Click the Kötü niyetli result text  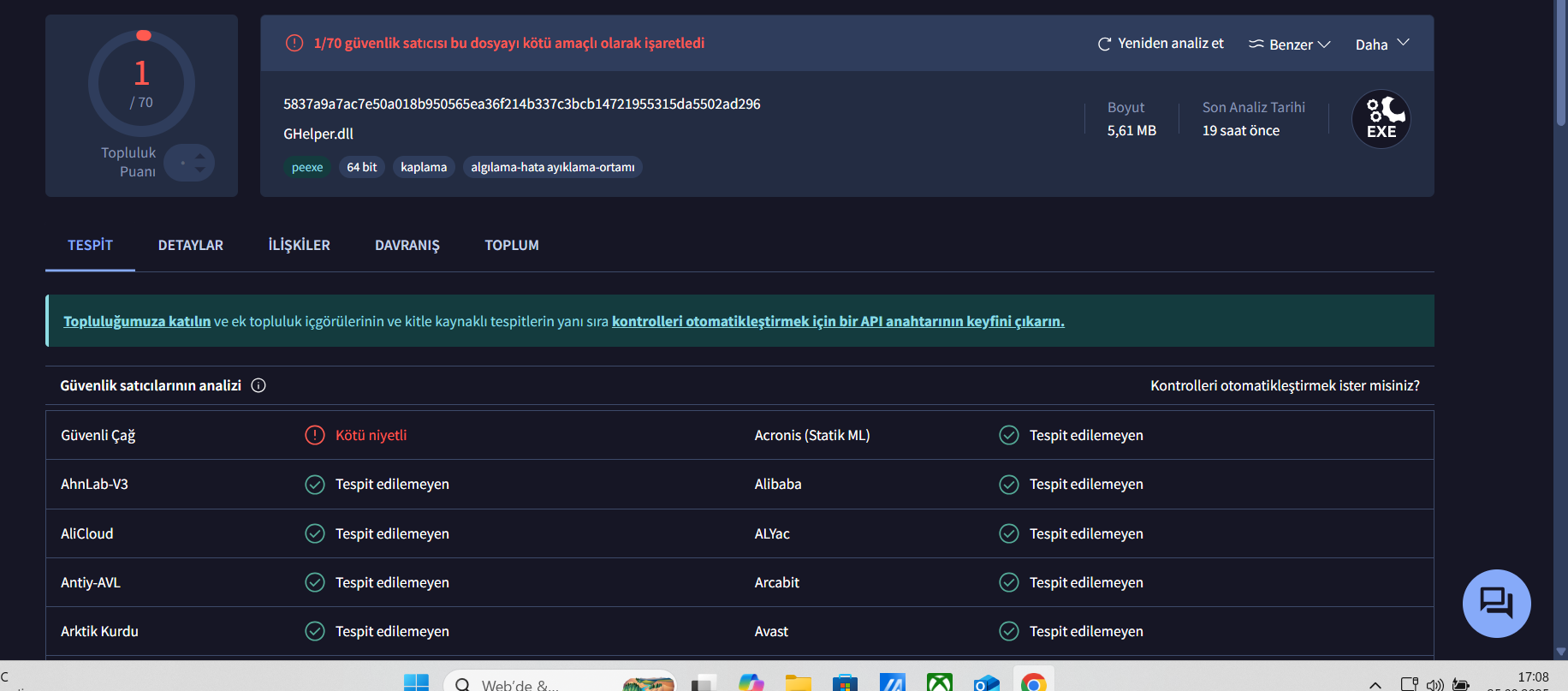371,435
